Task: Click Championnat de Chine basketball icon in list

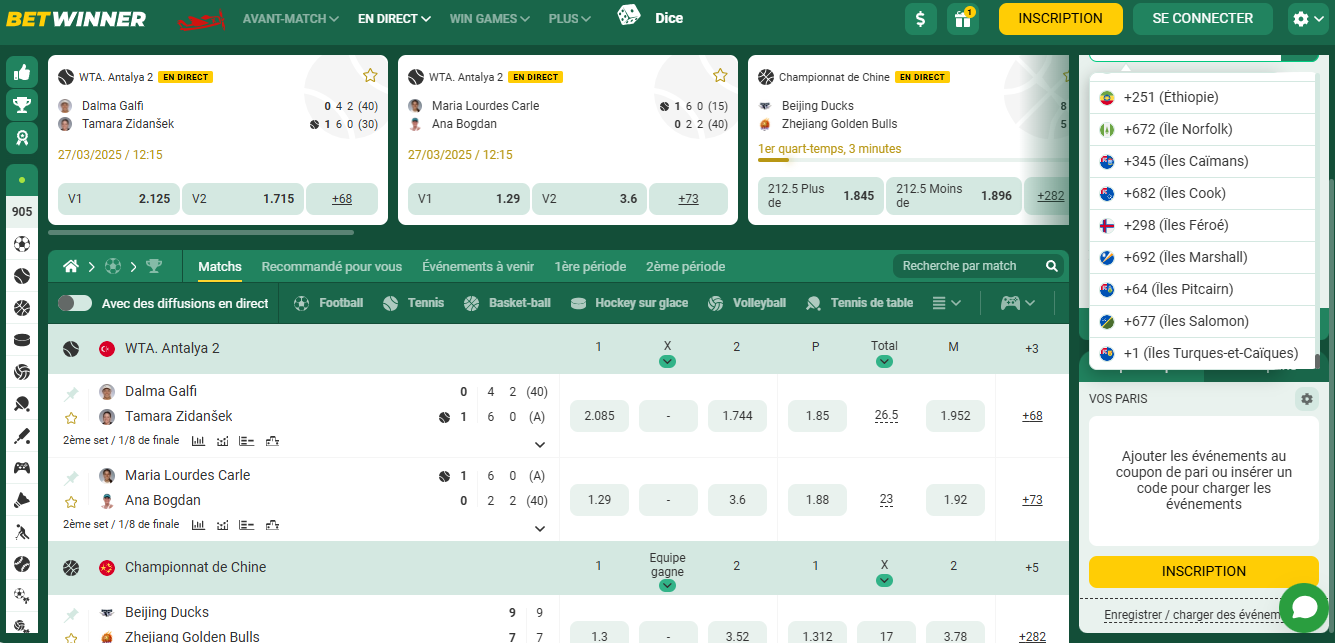Action: click(71, 568)
